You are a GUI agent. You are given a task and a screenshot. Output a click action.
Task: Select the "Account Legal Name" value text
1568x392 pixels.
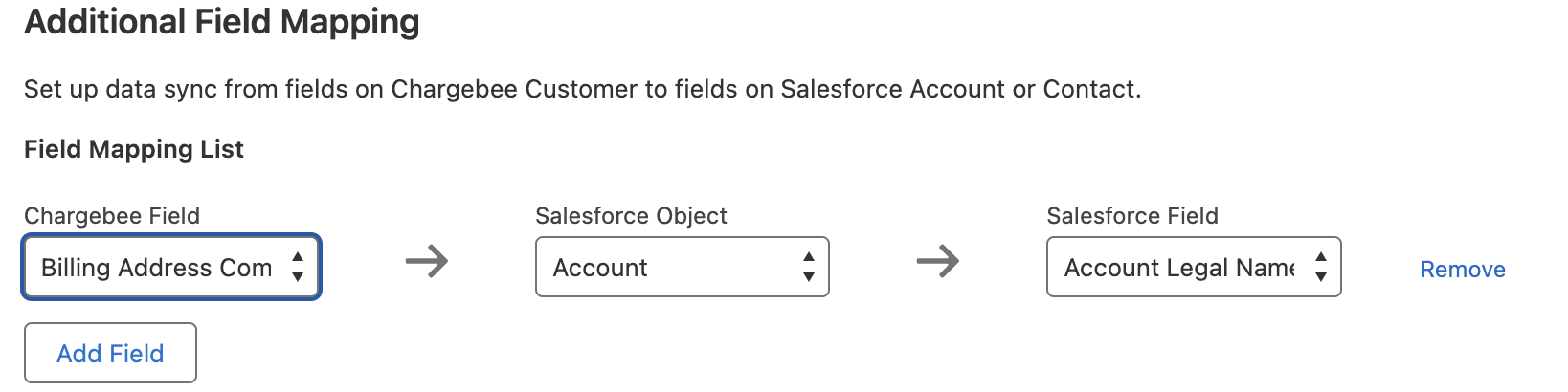[1179, 268]
